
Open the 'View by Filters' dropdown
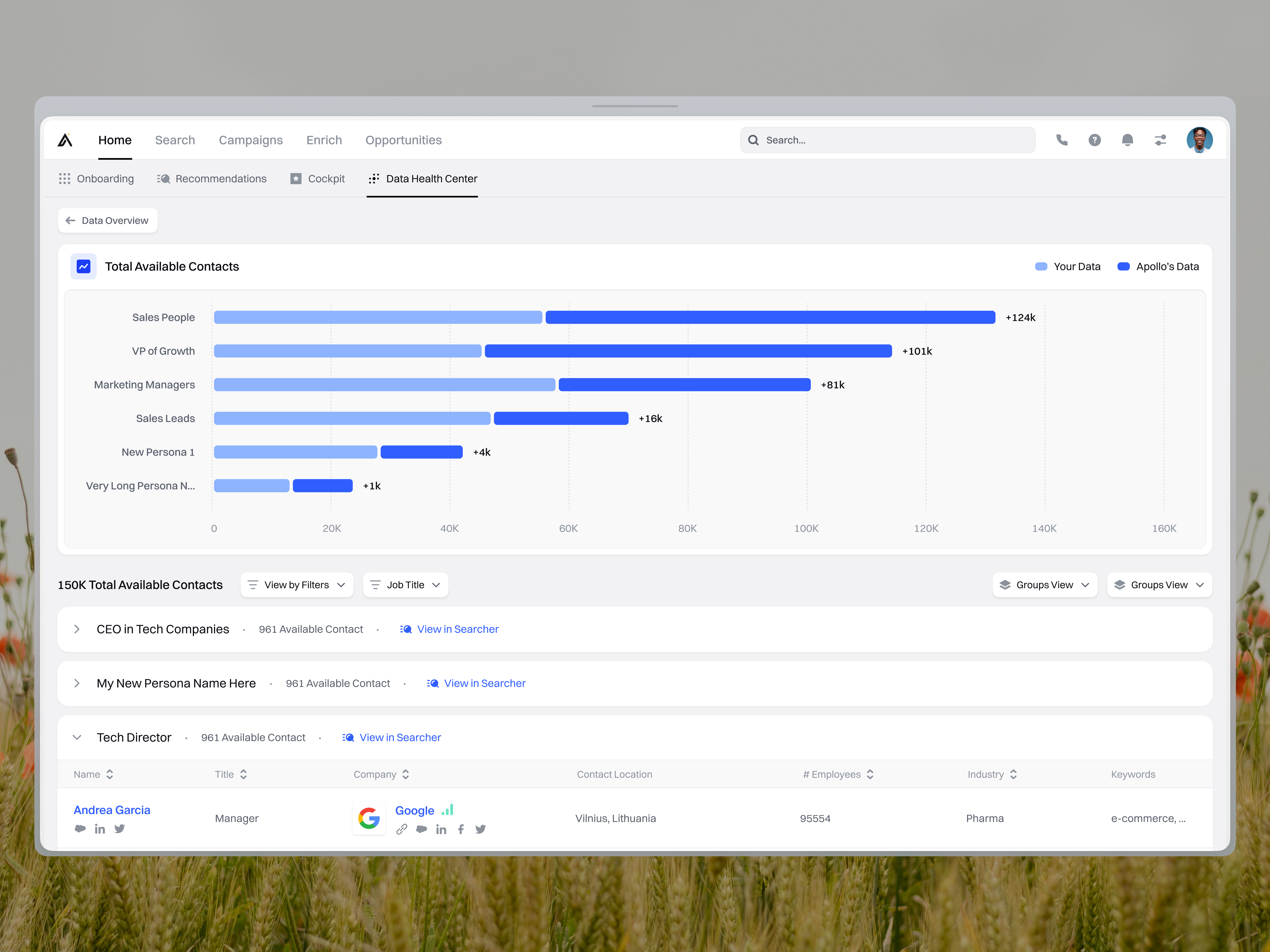pos(296,585)
